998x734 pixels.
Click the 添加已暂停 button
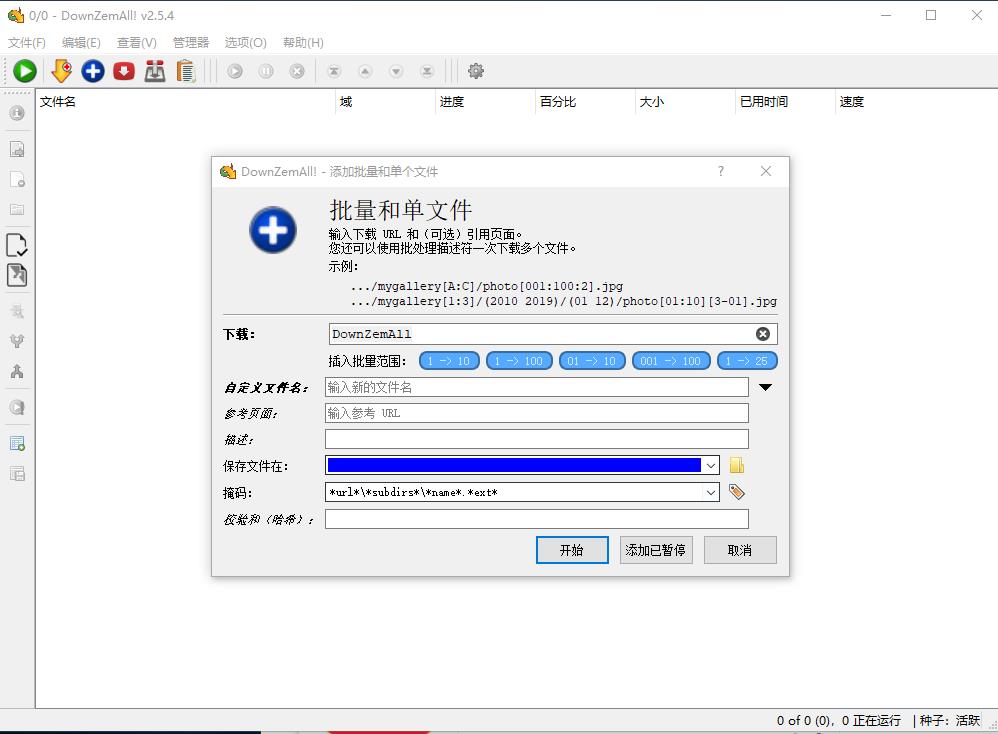pyautogui.click(x=656, y=550)
